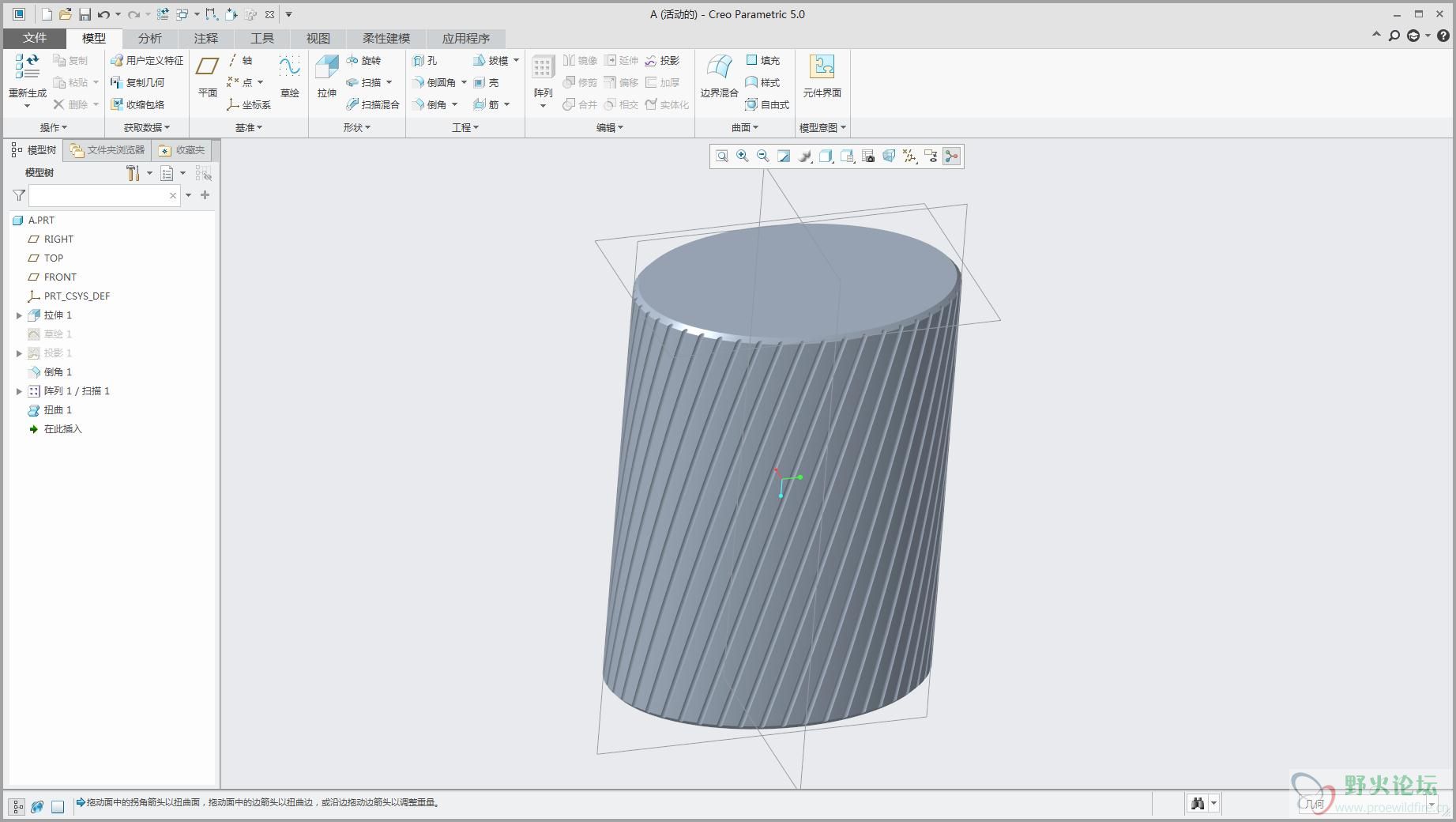
Task: Create a 孔 hole feature
Action: [x=425, y=60]
